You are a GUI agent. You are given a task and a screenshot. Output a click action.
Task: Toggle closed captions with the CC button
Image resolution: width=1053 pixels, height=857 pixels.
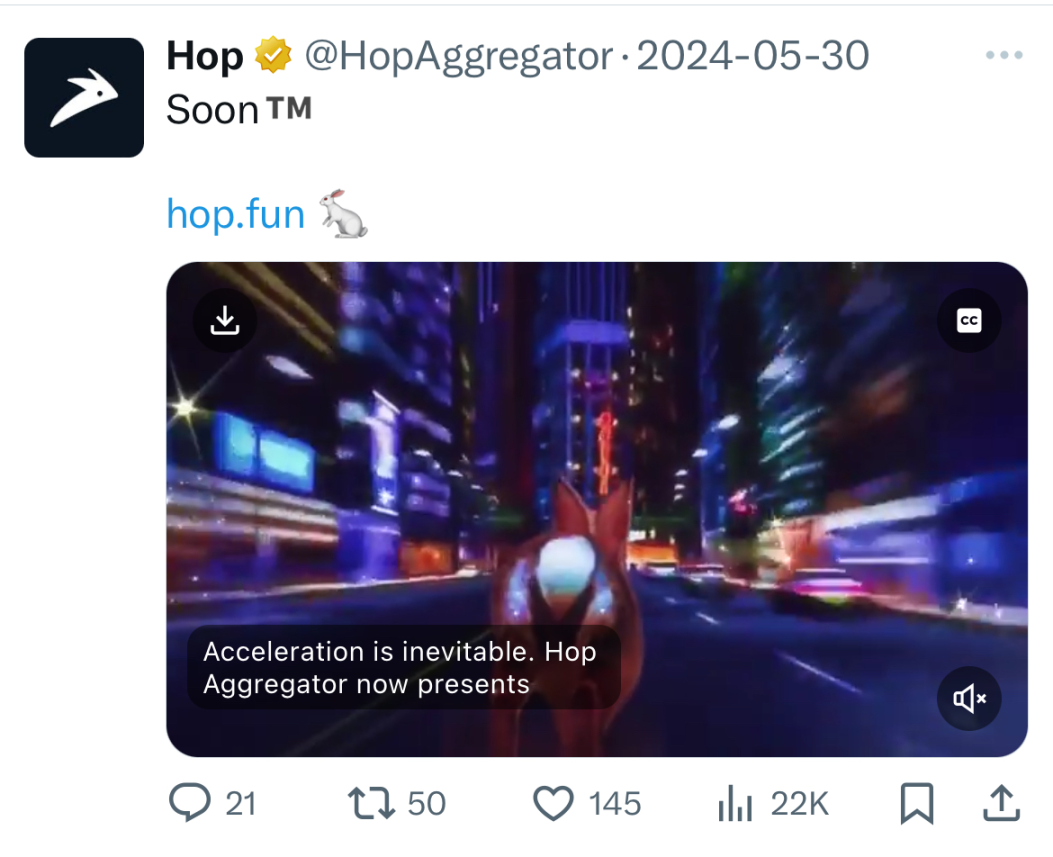968,320
